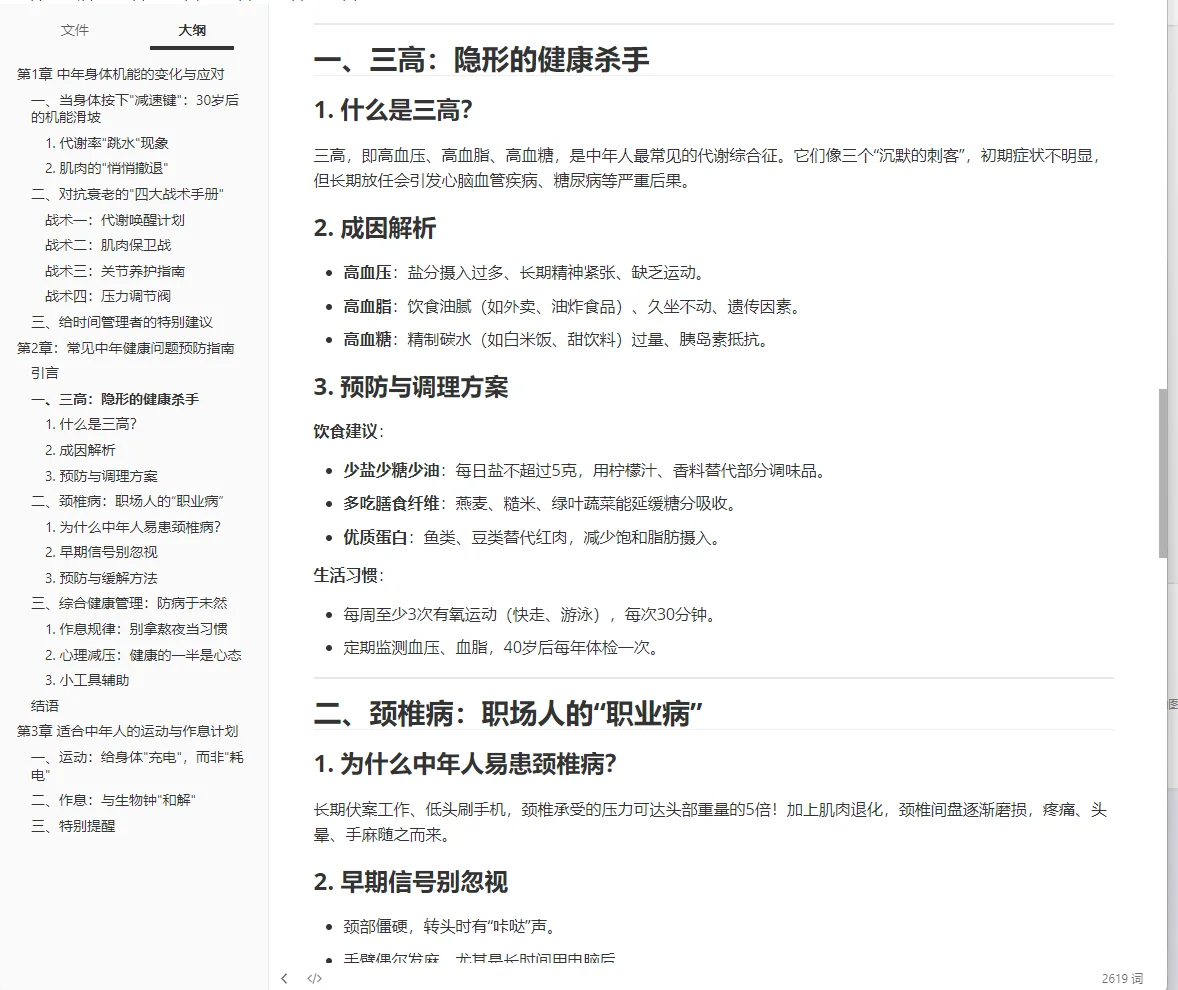Click the line 每周至少3次有氧运动
The image size is (1178, 990).
pyautogui.click(x=532, y=614)
